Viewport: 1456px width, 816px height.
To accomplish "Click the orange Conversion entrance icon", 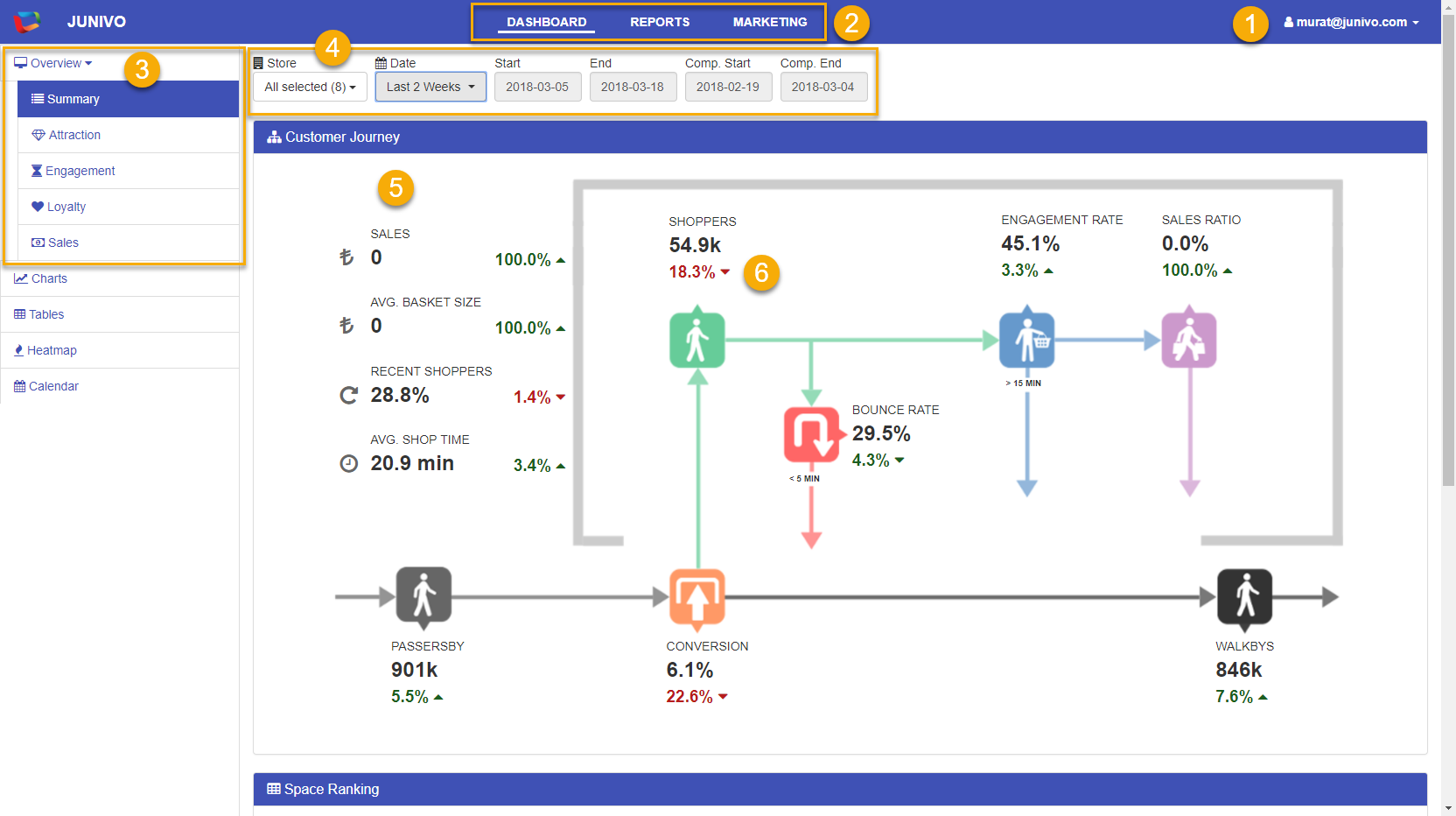I will [x=696, y=598].
